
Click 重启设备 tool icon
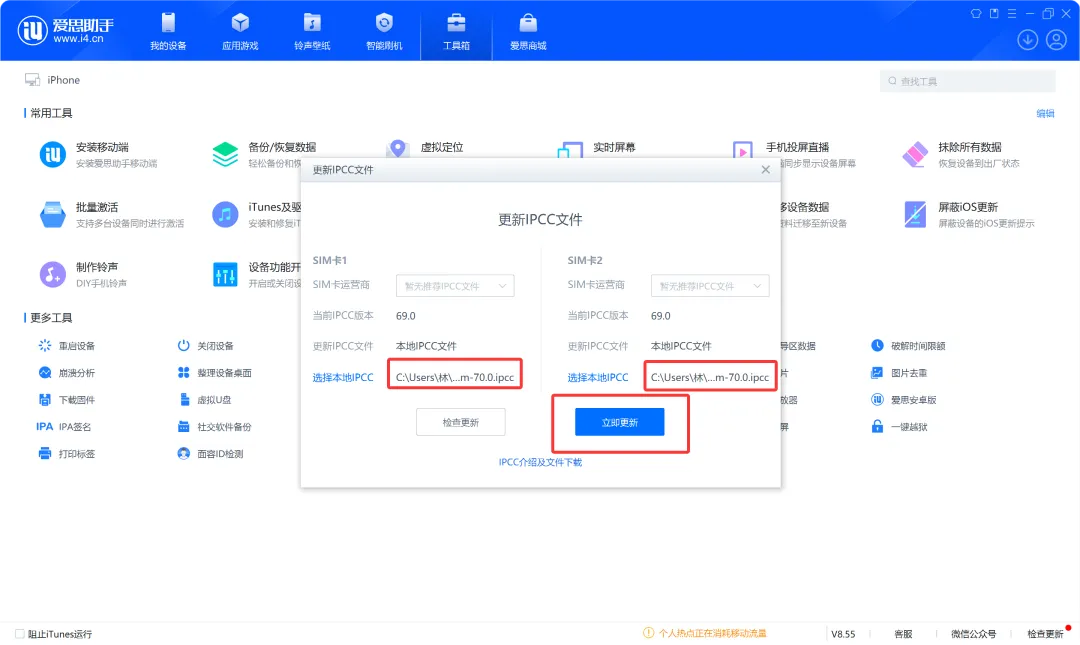45,345
